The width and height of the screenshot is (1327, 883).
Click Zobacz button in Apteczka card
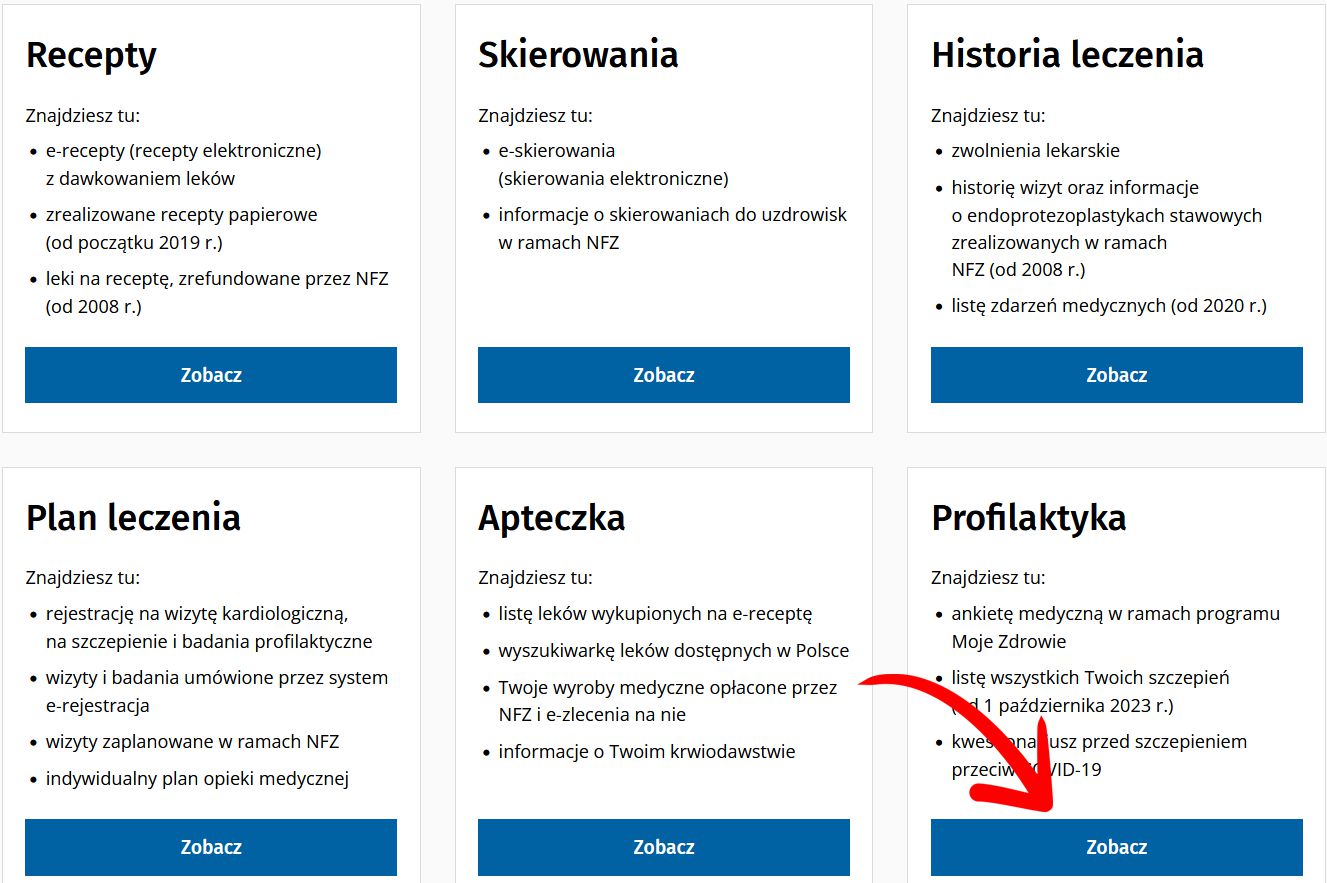tap(664, 847)
